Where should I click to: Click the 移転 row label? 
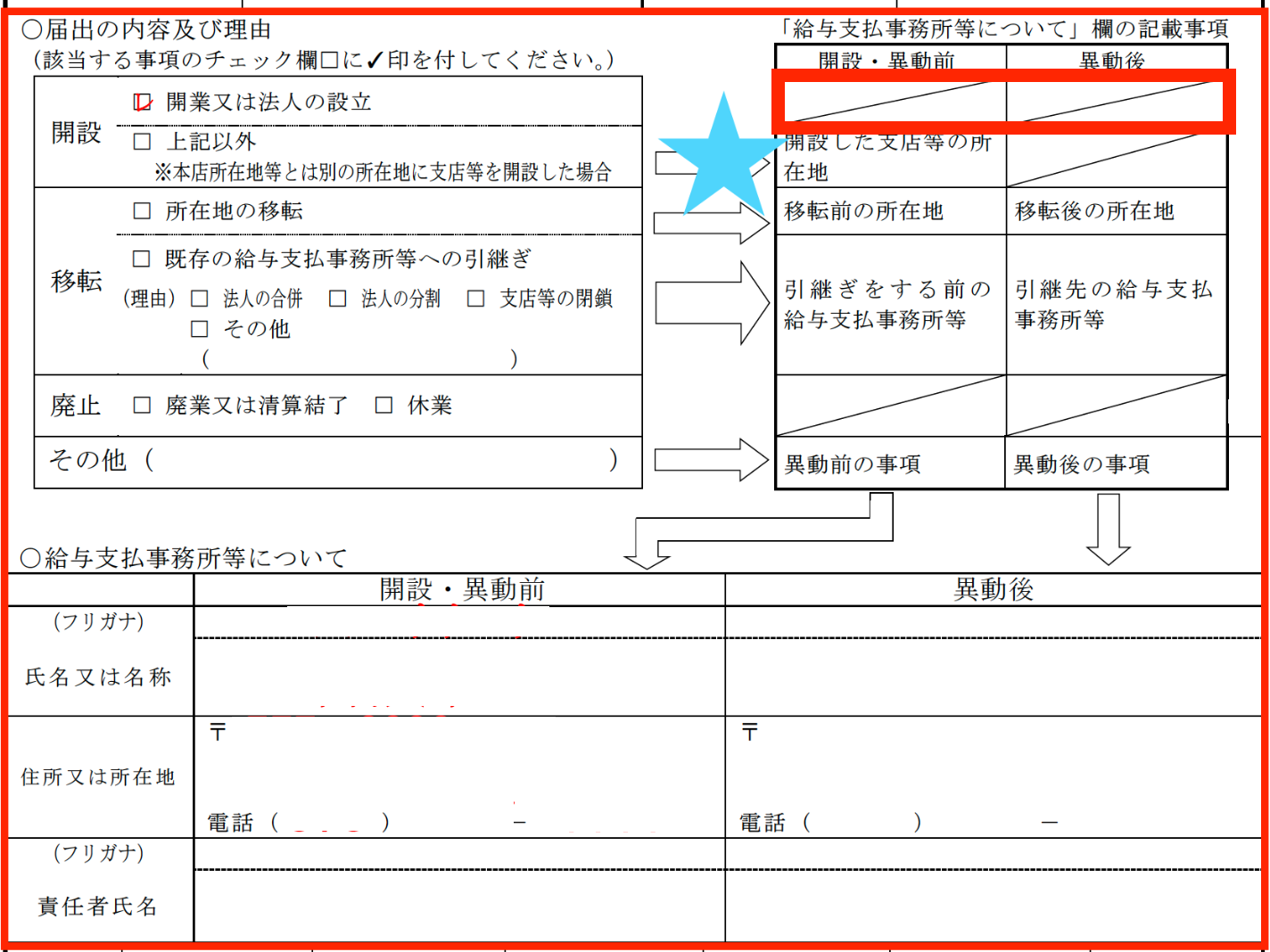click(76, 281)
